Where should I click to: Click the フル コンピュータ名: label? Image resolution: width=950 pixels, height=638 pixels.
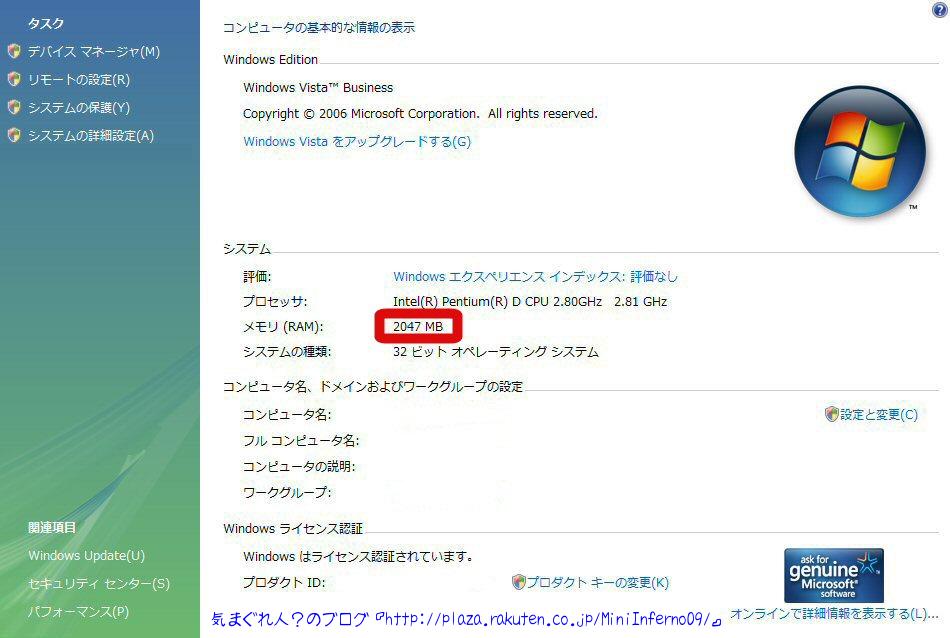301,440
